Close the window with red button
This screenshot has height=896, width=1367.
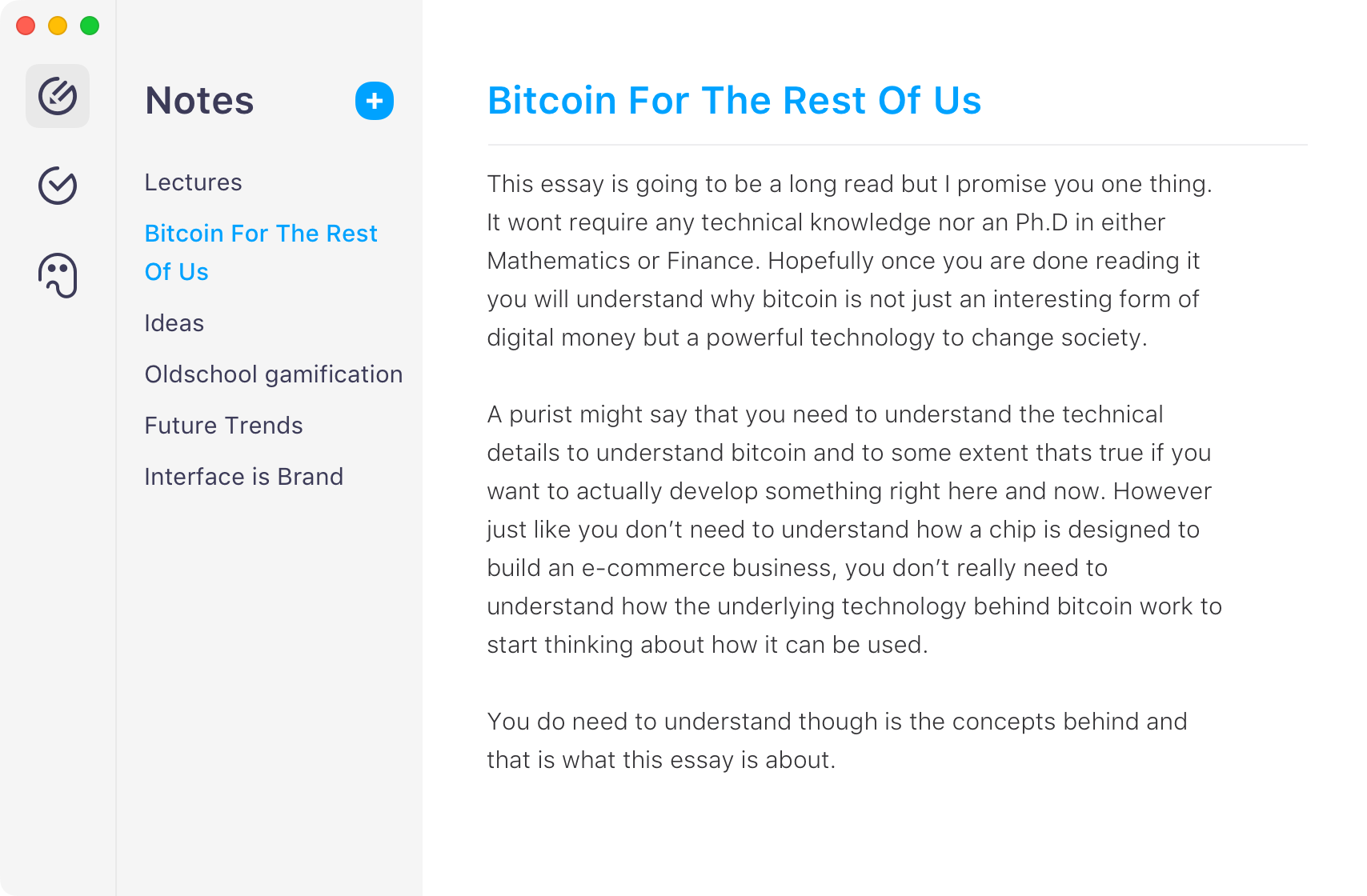click(26, 26)
